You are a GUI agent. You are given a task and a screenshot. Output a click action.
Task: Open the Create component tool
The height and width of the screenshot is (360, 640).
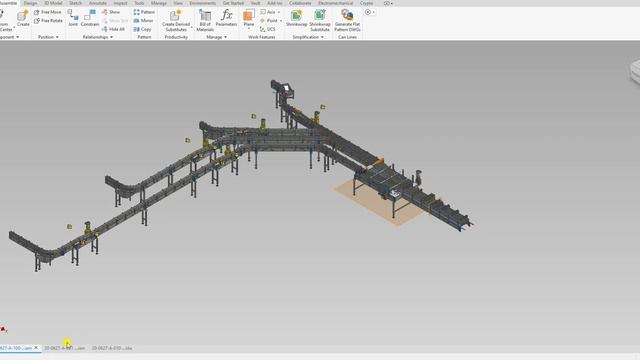[23, 18]
